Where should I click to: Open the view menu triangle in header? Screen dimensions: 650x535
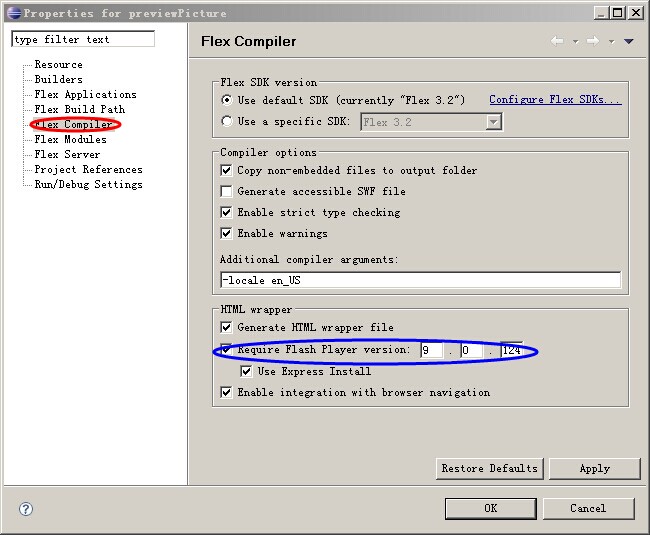point(629,41)
